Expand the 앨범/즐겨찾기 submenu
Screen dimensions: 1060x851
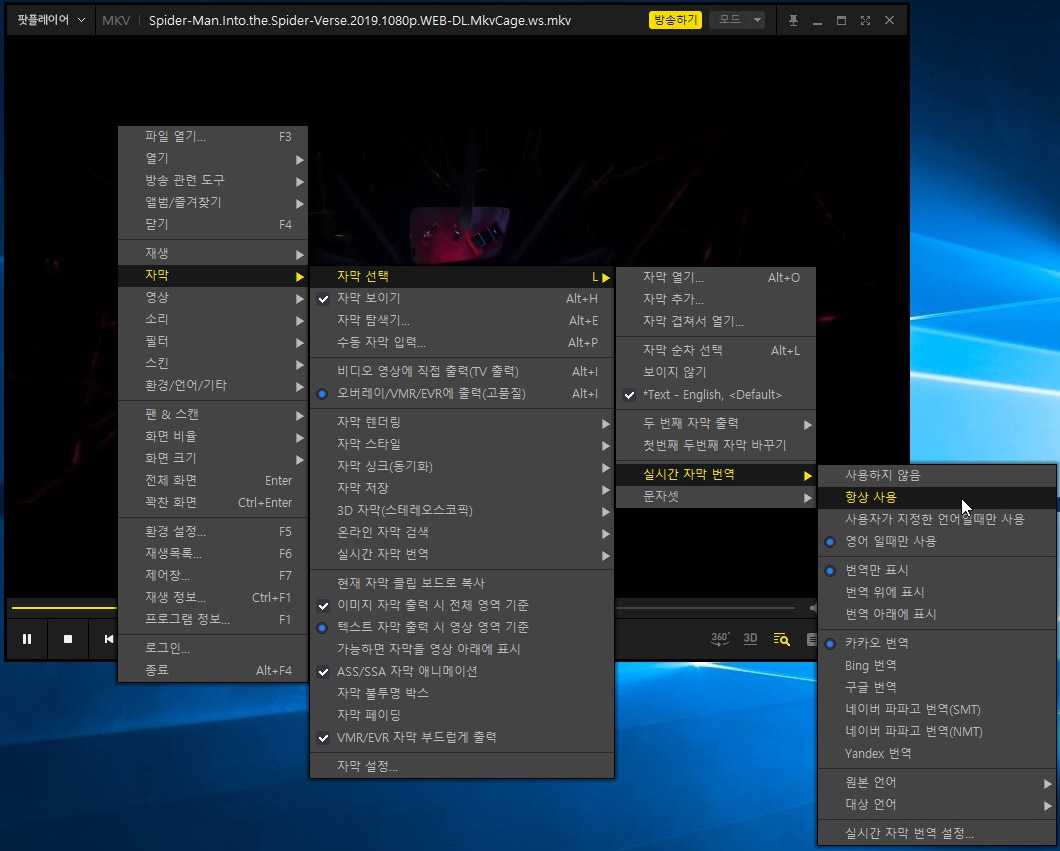[213, 202]
